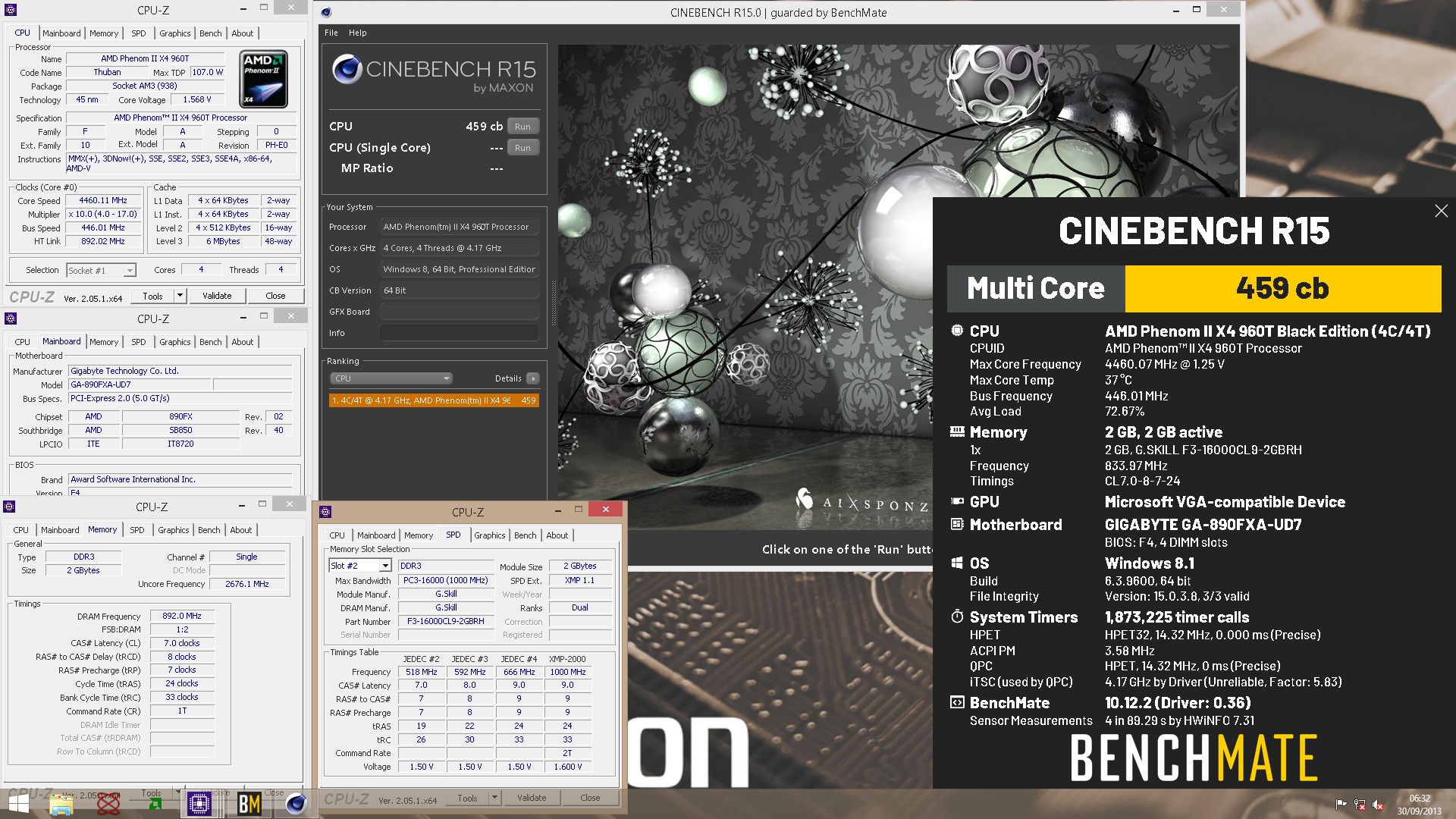Click the System Timers heading in BenchMate
The width and height of the screenshot is (1456, 819).
tap(1024, 617)
